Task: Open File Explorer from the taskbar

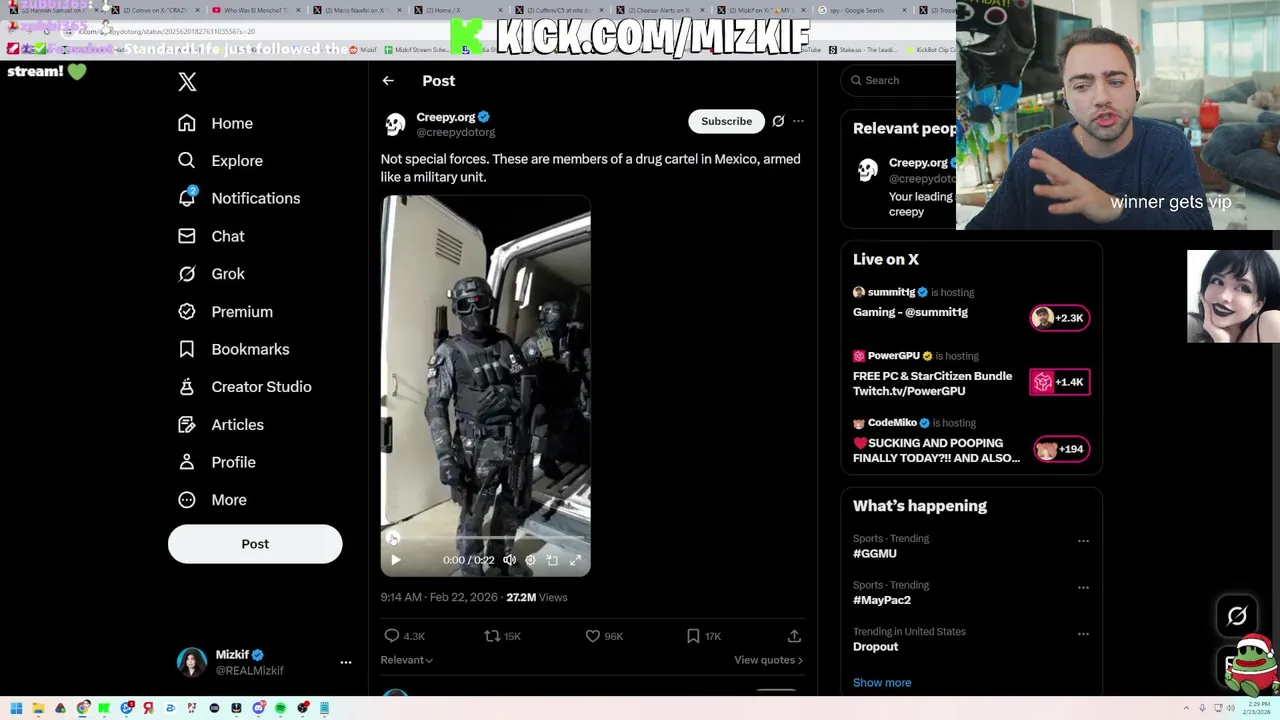Action: pos(38,708)
